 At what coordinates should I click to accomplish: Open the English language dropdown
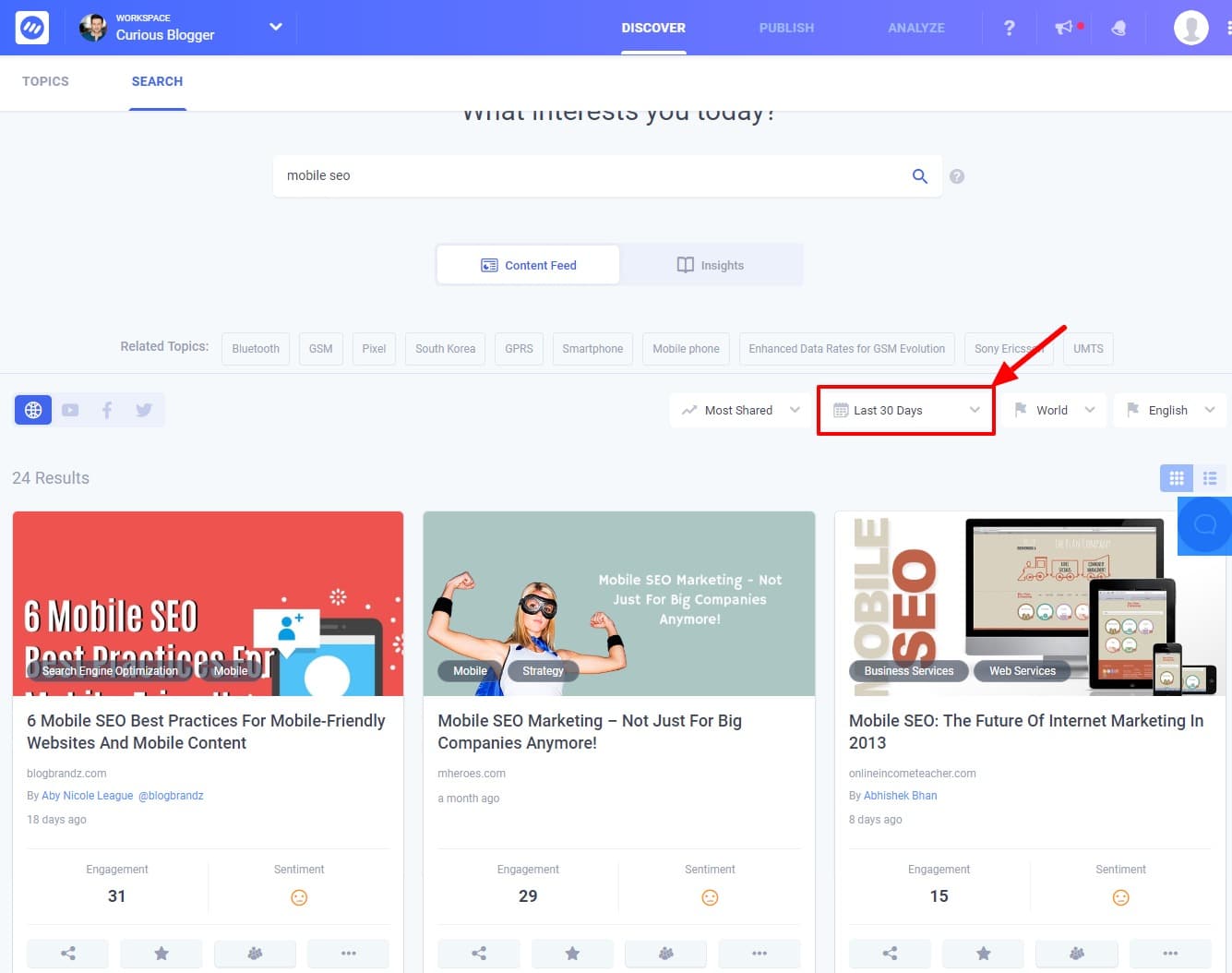coord(1170,410)
